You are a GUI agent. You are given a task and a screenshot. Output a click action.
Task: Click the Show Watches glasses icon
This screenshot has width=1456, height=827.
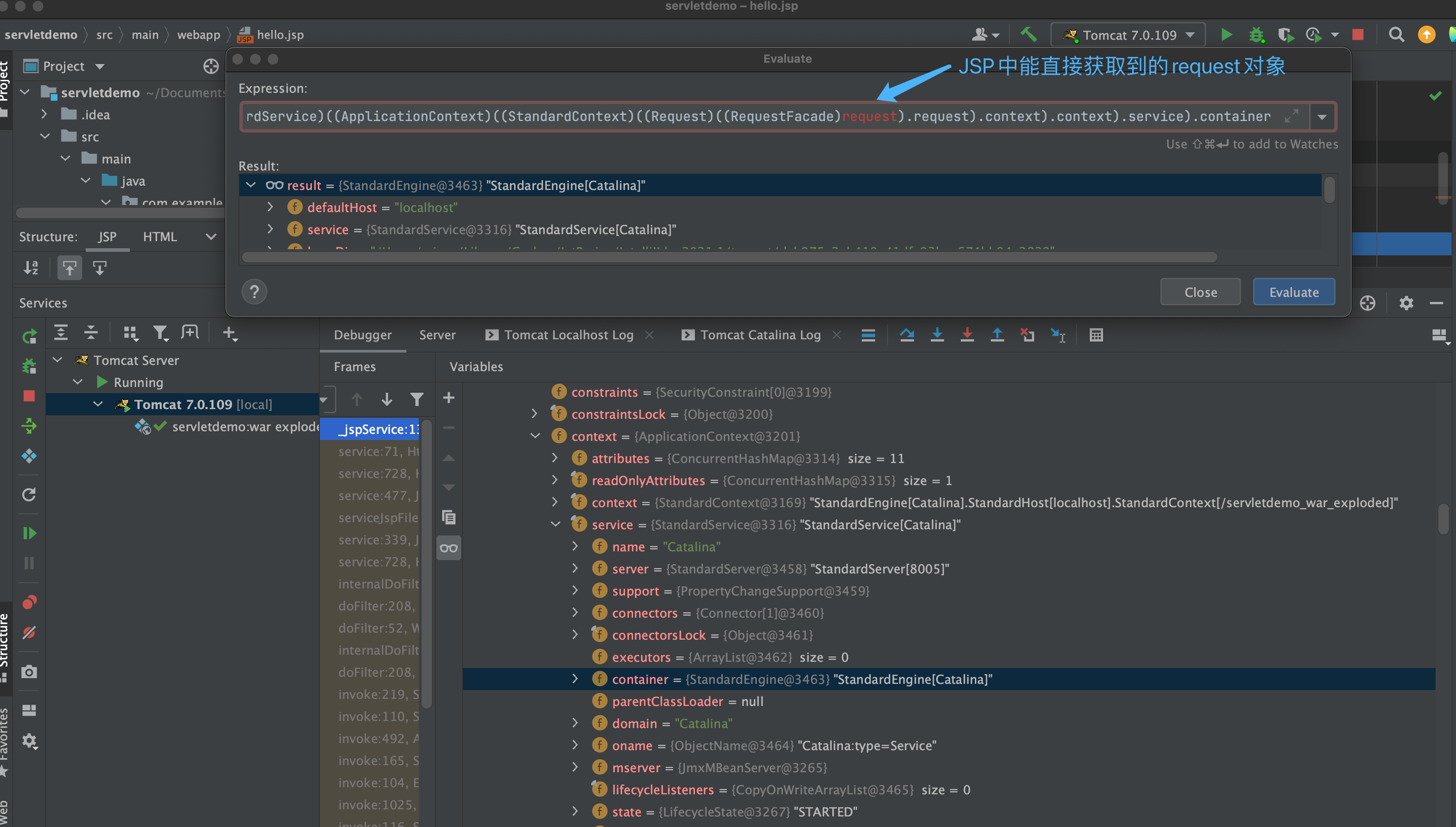tap(449, 548)
